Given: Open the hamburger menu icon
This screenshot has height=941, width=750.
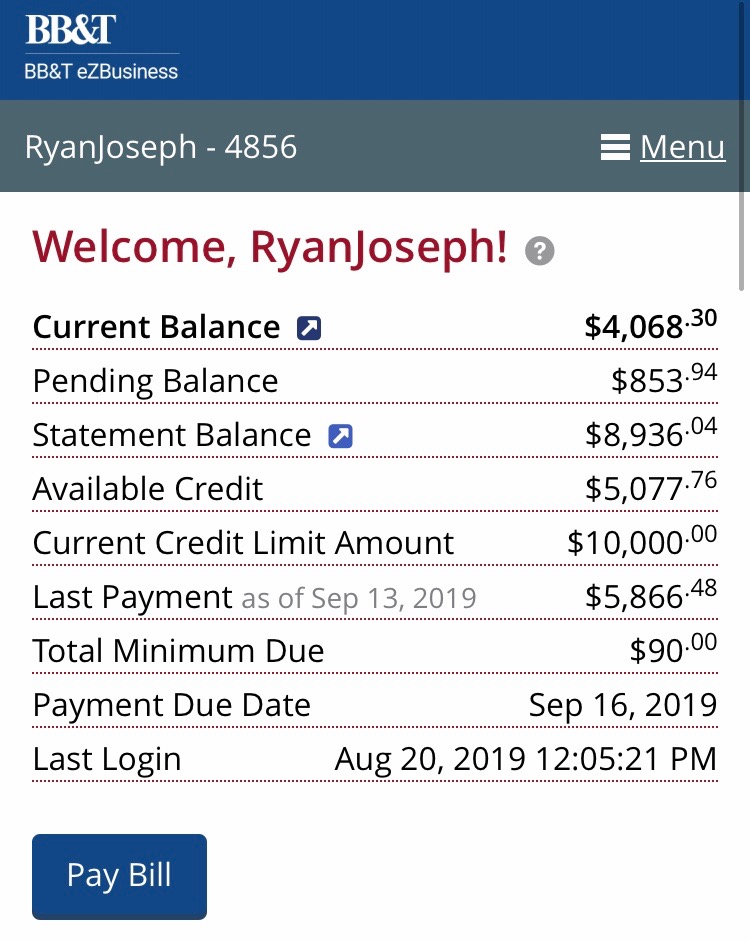Looking at the screenshot, I should [615, 148].
